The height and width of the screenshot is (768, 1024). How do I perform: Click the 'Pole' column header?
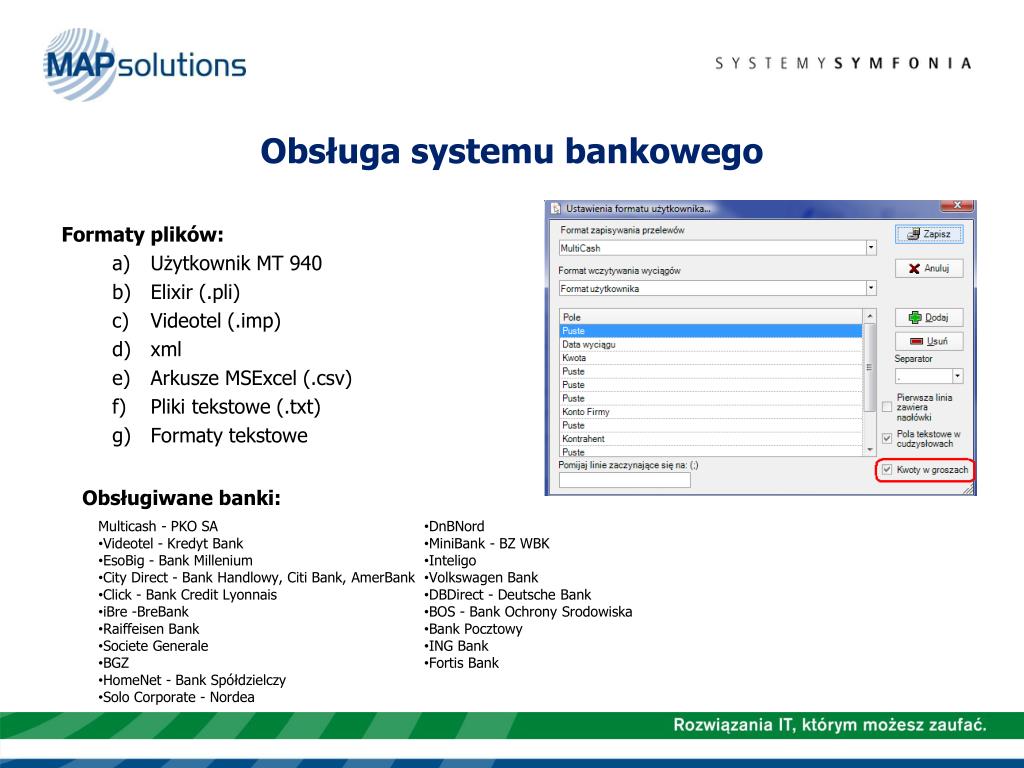(711, 317)
